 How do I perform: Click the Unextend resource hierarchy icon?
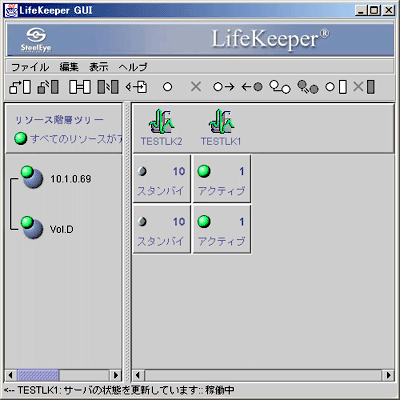(x=364, y=87)
